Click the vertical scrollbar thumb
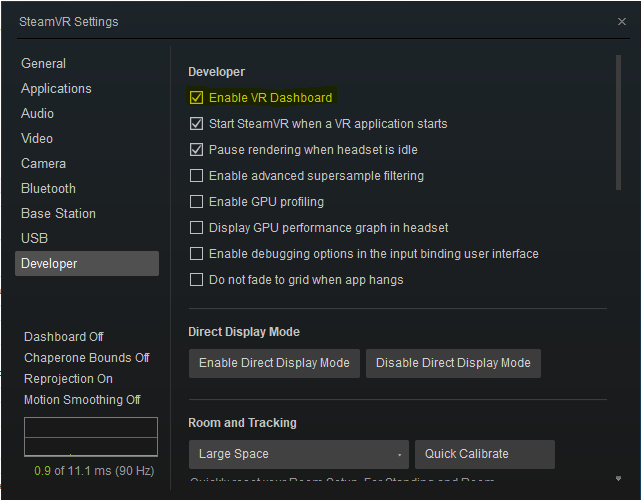The width and height of the screenshot is (641, 500). [x=619, y=123]
